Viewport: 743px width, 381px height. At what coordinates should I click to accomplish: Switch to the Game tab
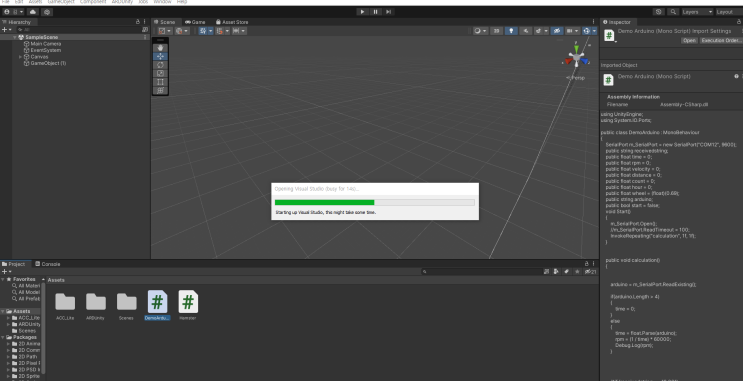195,22
